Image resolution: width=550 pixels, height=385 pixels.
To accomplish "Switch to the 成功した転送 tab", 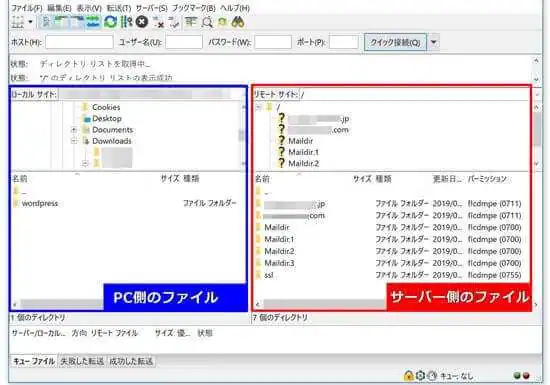I will point(131,361).
